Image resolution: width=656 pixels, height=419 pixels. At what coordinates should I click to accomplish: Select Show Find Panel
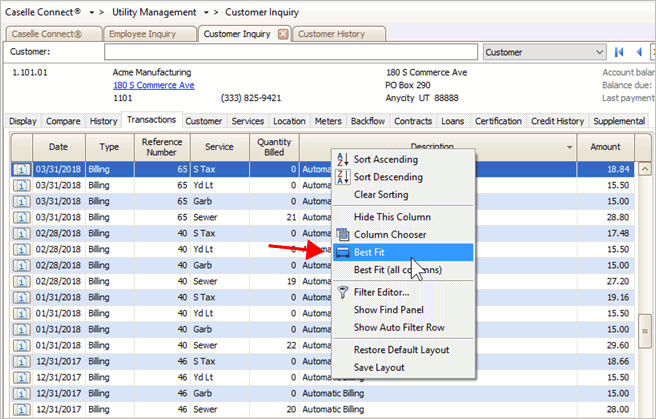coord(405,310)
